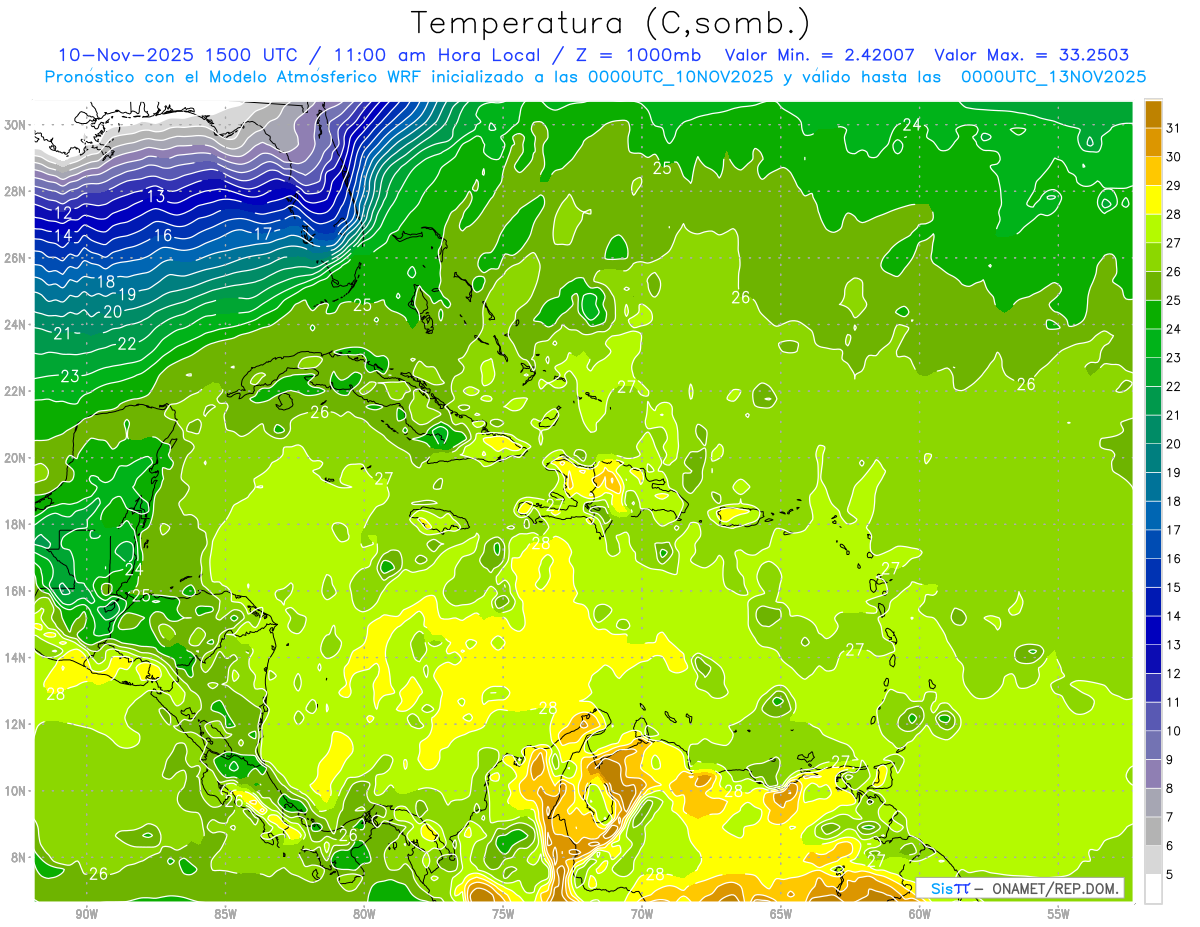The image size is (1200, 927).
Task: Click the '24N' latitude axis label
Action: coord(15,325)
